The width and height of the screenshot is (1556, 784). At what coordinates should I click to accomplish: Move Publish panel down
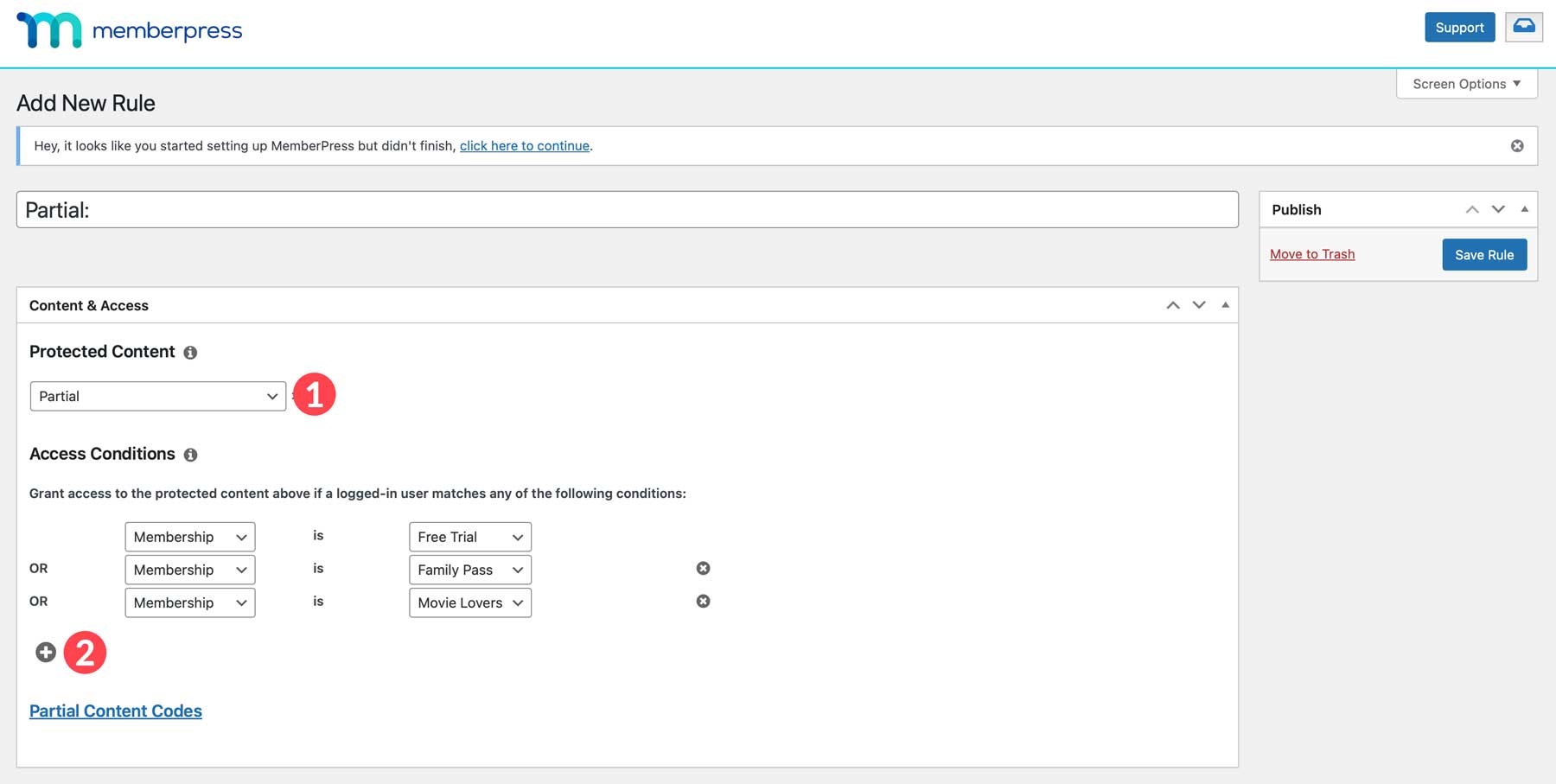(x=1498, y=209)
